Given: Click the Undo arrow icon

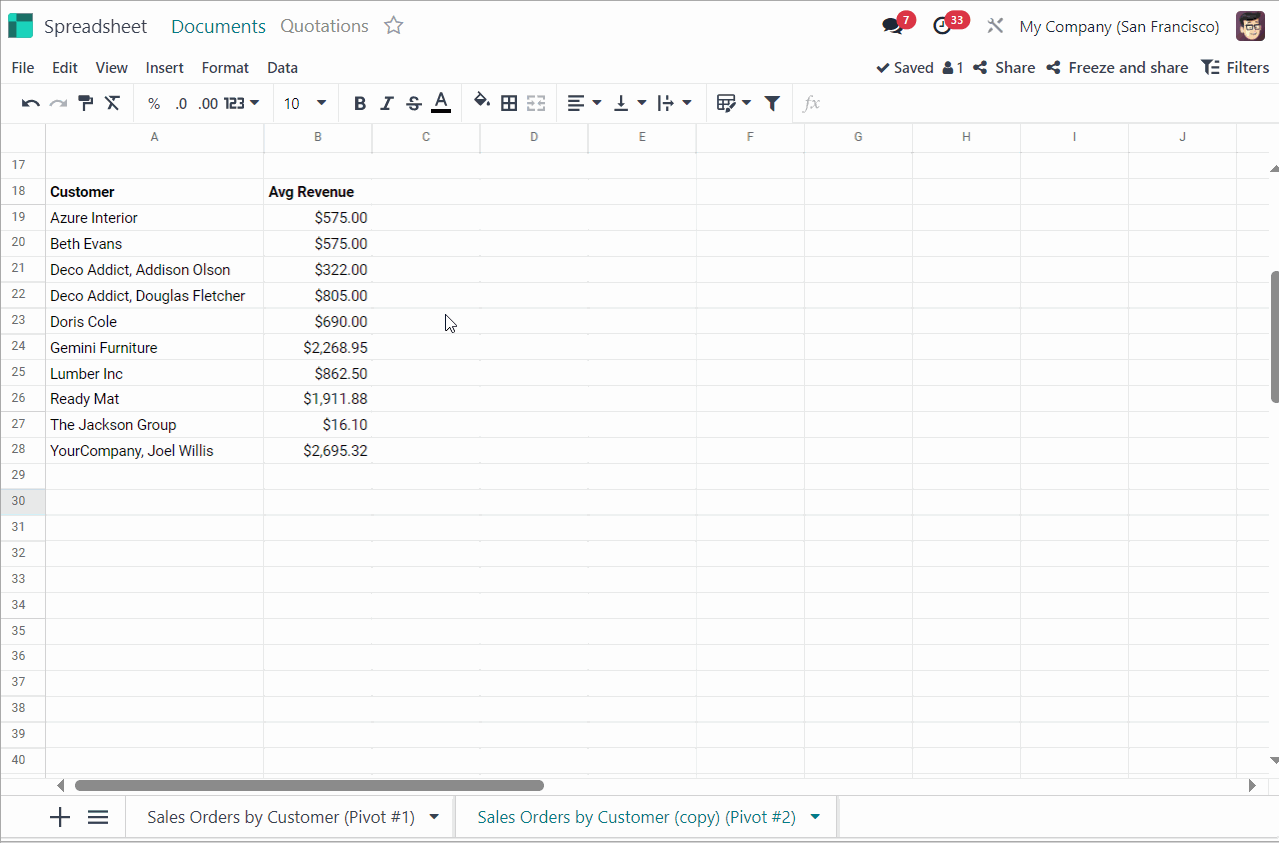Looking at the screenshot, I should [31, 103].
